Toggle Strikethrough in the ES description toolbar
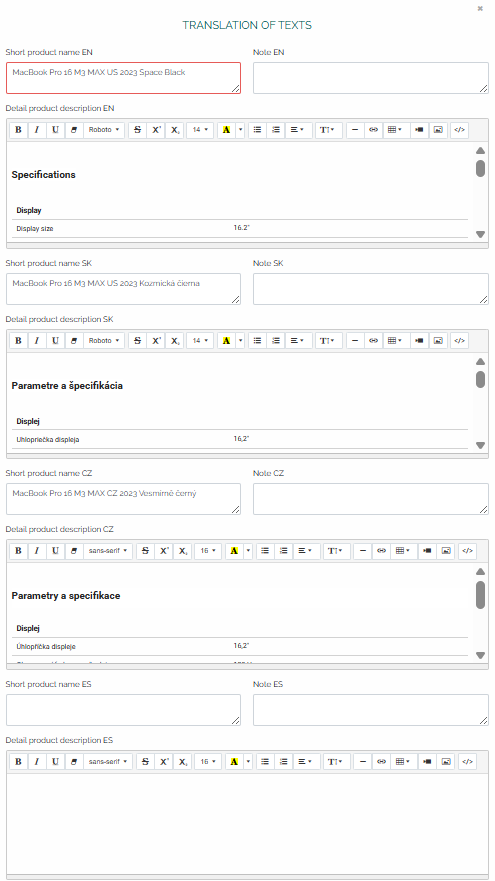Viewport: 495px width, 881px height. point(146,761)
